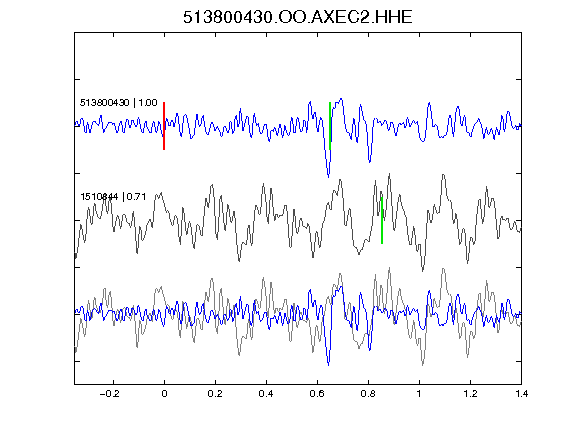Click the trace label 513800430 | 1.00
576x432 pixels.
pyautogui.click(x=119, y=102)
